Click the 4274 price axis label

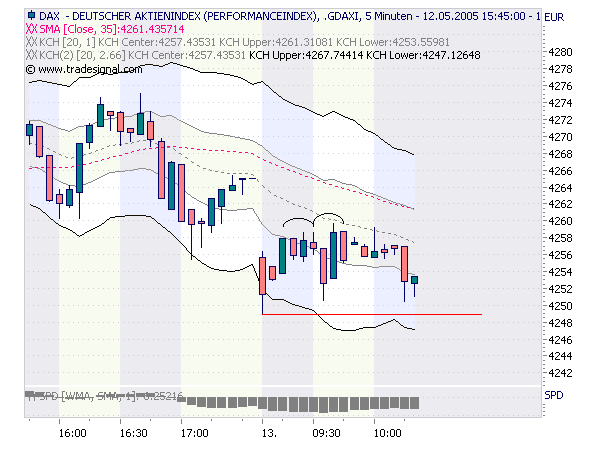click(560, 103)
